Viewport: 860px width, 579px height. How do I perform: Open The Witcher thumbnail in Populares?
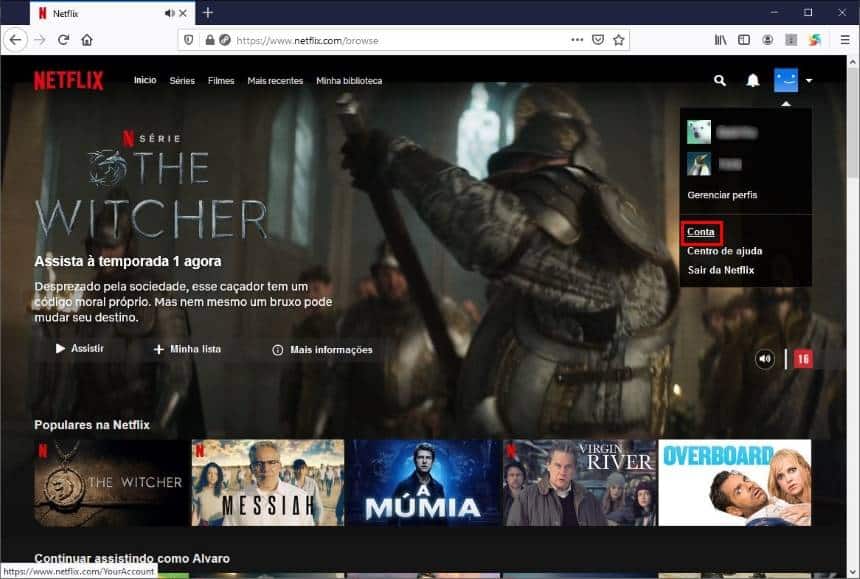[111, 482]
